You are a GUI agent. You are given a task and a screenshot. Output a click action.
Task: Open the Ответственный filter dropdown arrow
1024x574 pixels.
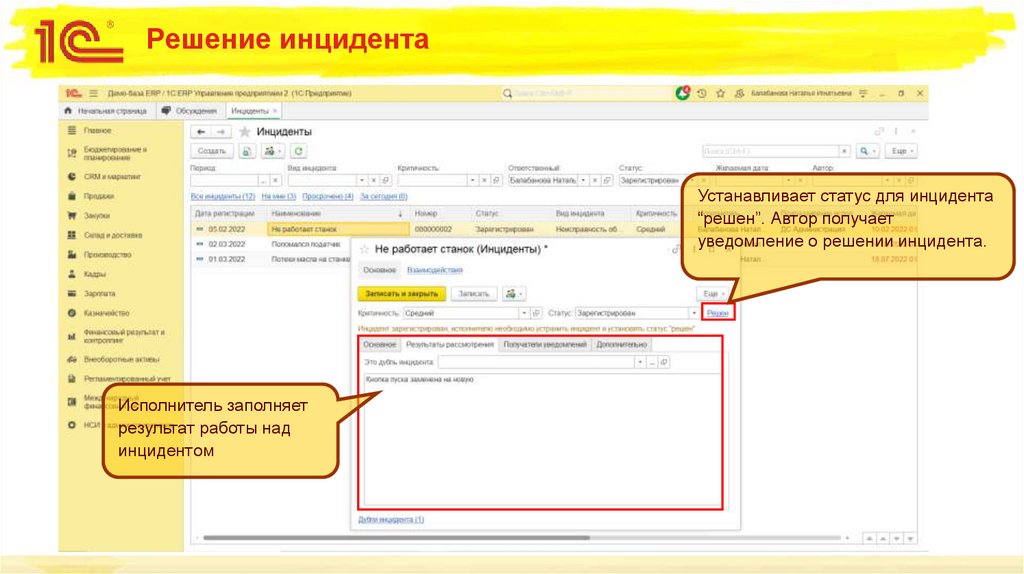point(583,180)
